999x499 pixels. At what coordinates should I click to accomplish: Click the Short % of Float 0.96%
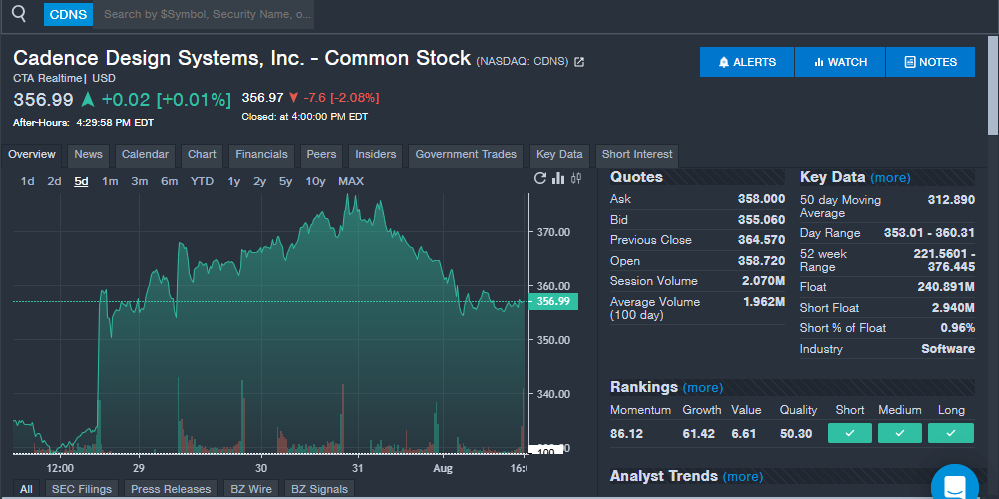[958, 328]
